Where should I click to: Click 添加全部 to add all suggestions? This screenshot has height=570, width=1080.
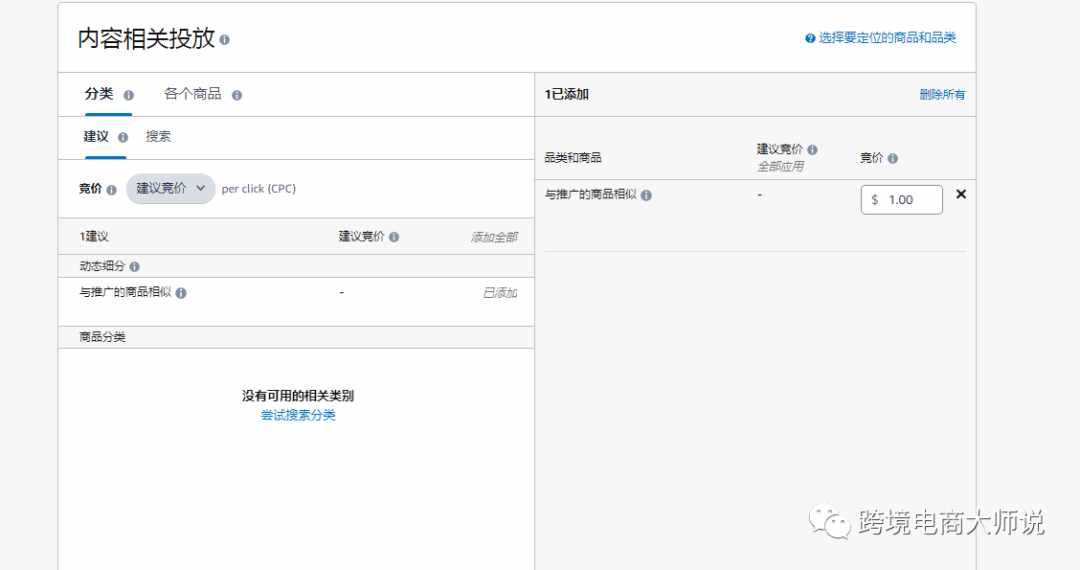[x=494, y=237]
